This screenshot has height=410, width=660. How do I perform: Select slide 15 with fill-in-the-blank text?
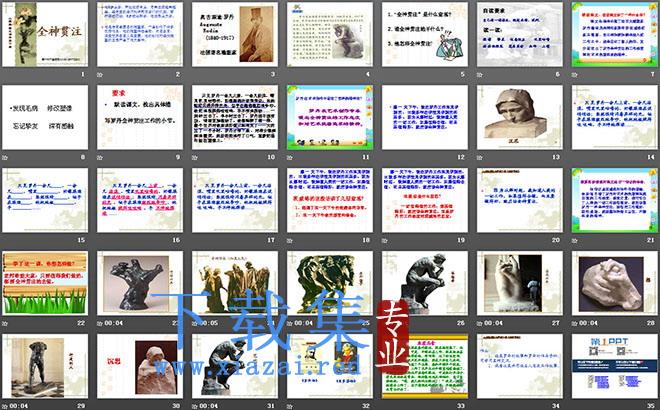click(x=45, y=200)
